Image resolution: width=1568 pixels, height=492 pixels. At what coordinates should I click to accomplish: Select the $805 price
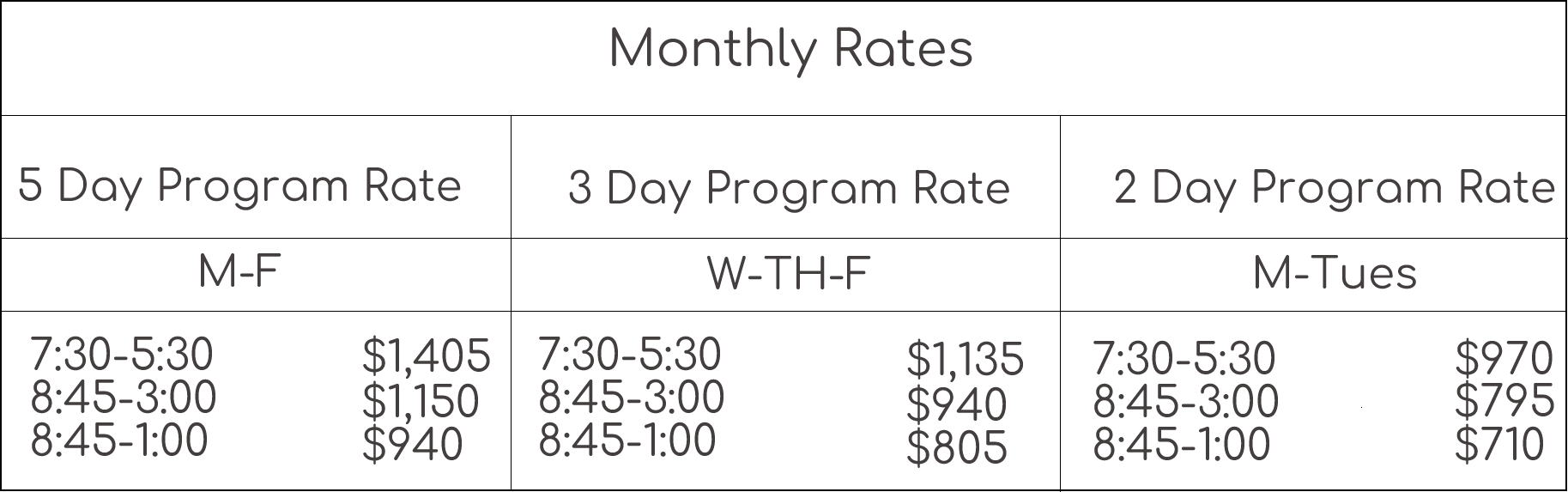click(x=956, y=447)
